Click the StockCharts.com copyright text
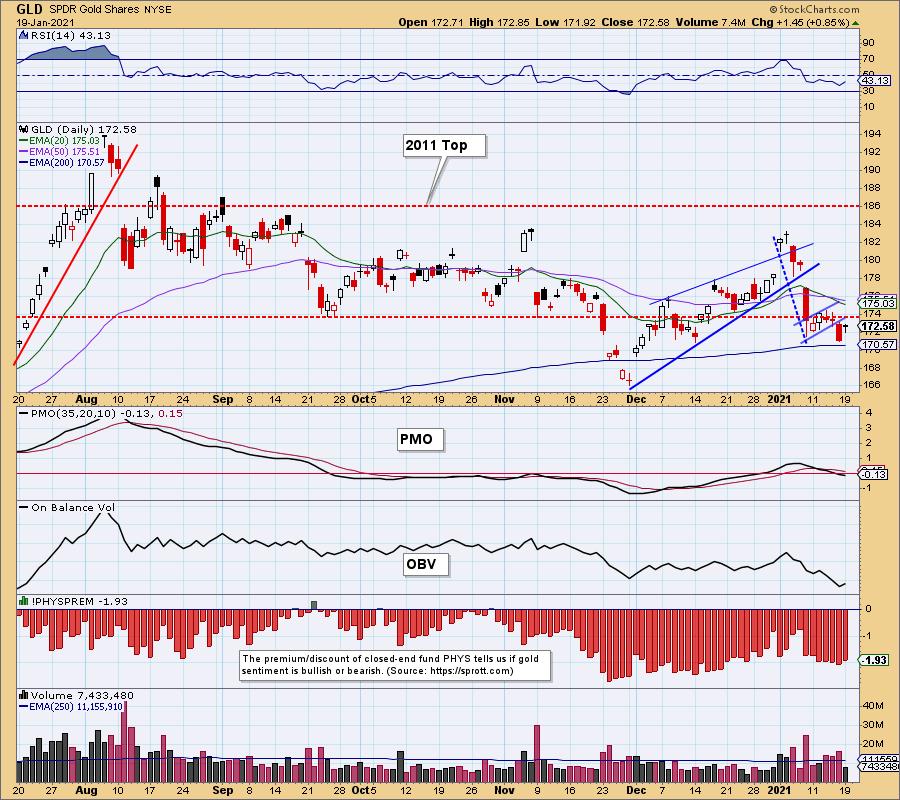This screenshot has width=900, height=800. [x=814, y=9]
